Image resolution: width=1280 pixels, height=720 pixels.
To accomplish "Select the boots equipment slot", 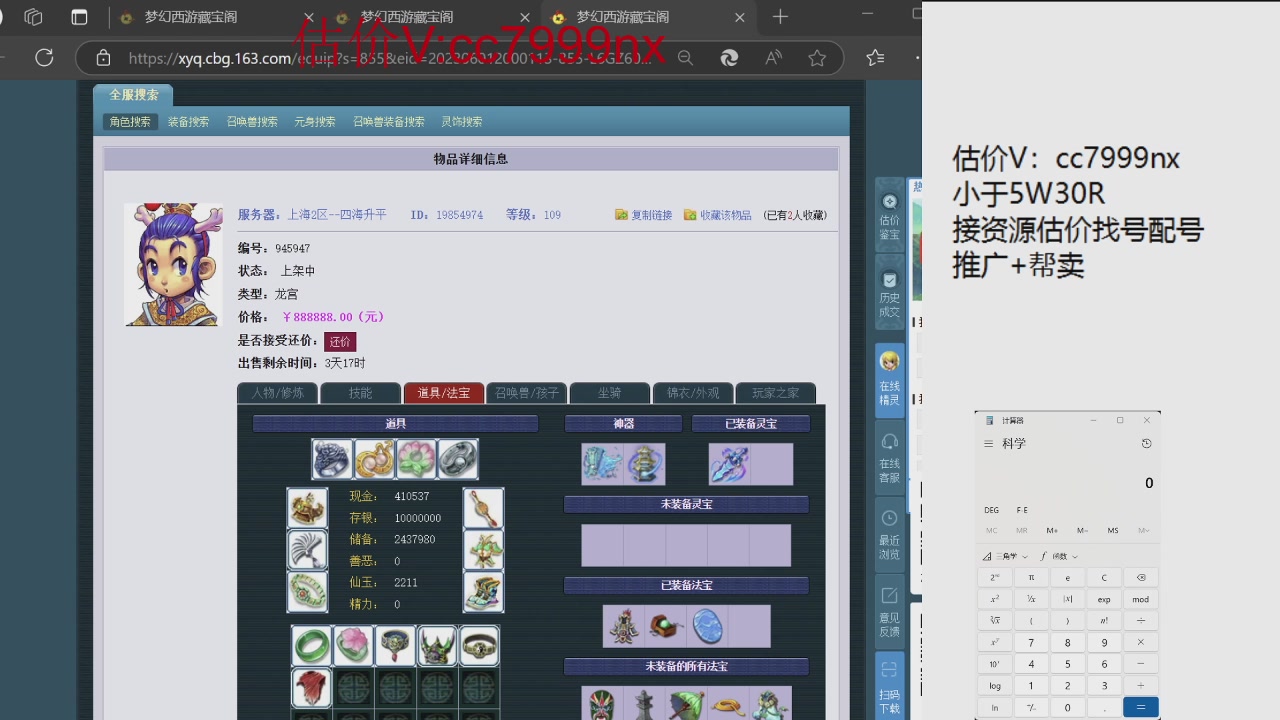I will click(483, 592).
